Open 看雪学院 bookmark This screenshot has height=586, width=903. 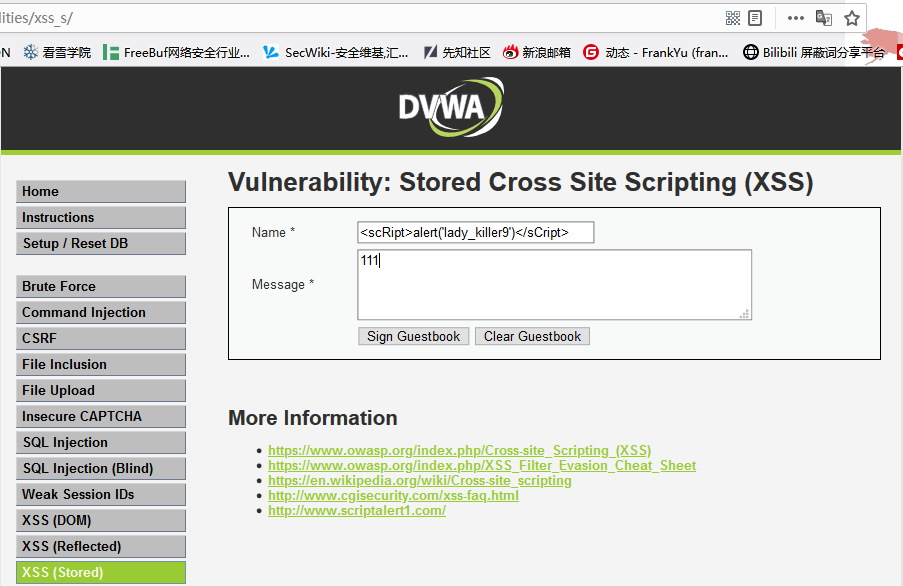point(57,52)
